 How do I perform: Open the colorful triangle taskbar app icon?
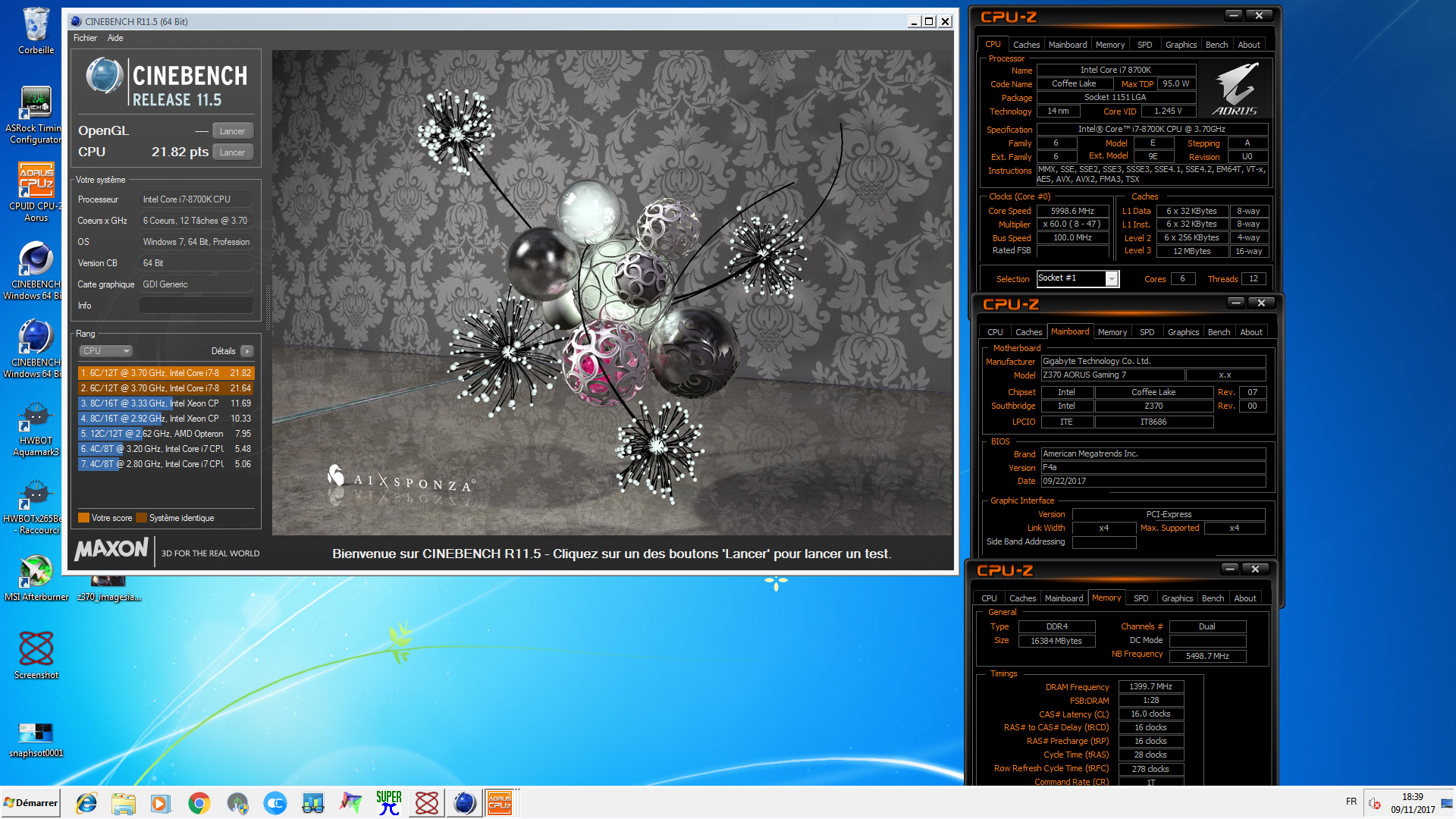[x=350, y=803]
